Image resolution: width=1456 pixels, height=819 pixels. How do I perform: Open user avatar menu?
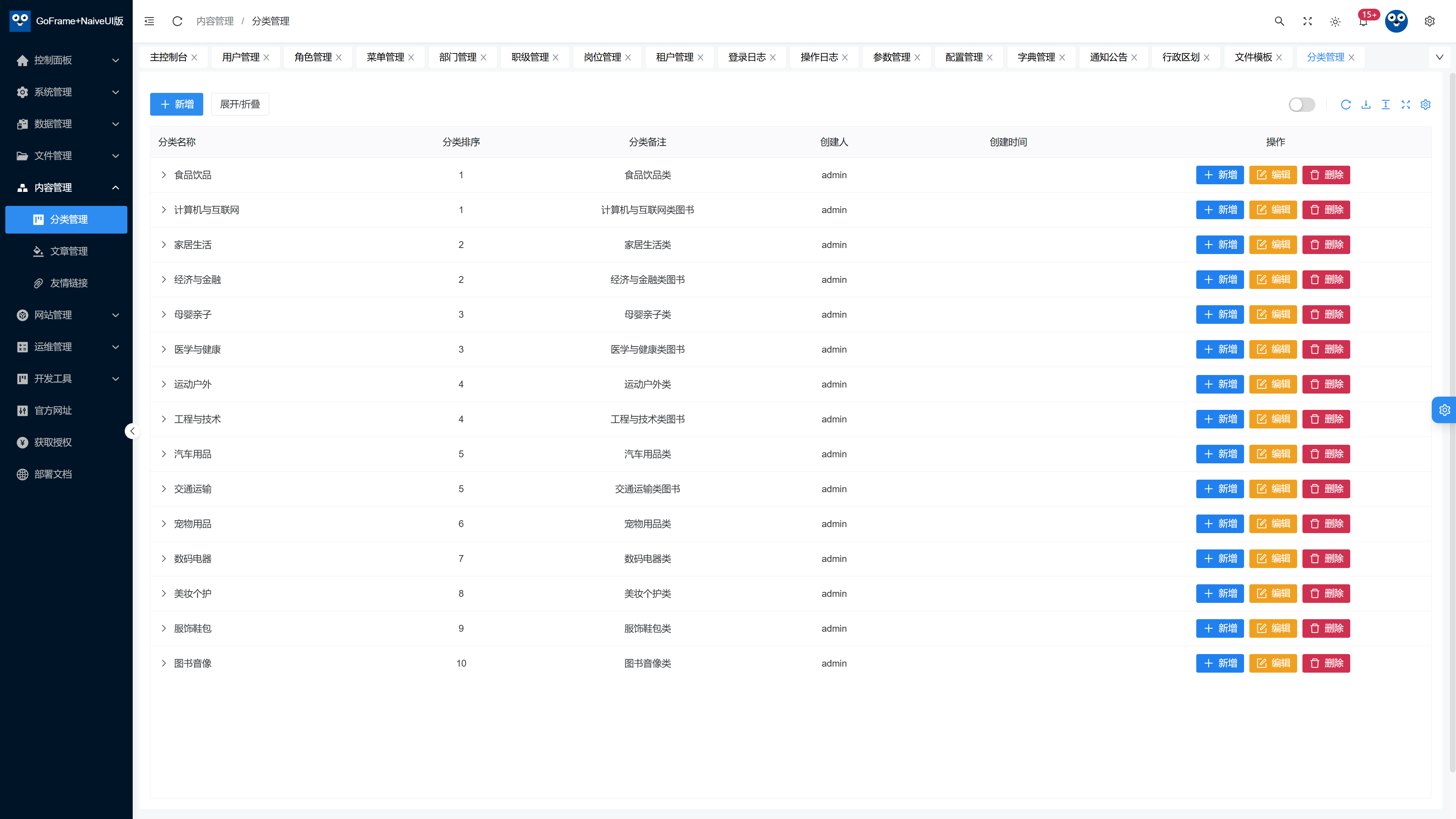pyautogui.click(x=1396, y=21)
